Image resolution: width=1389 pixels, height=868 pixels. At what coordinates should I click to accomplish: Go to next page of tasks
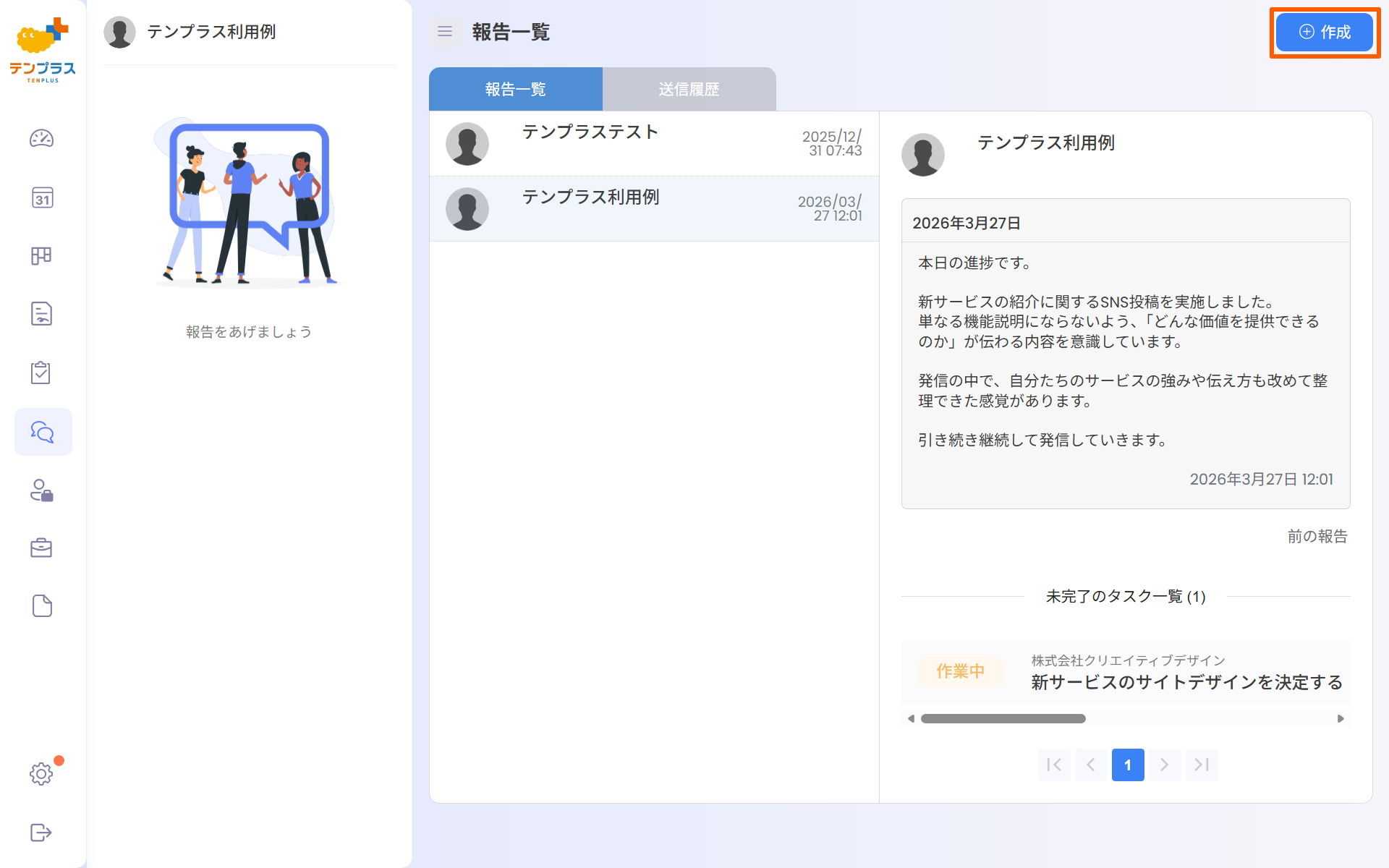tap(1165, 765)
